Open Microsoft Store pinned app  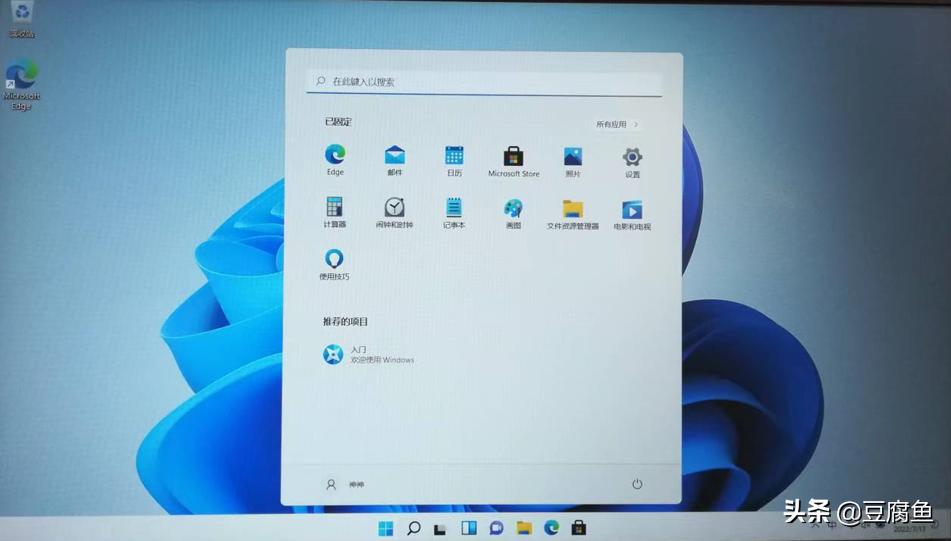pos(514,161)
